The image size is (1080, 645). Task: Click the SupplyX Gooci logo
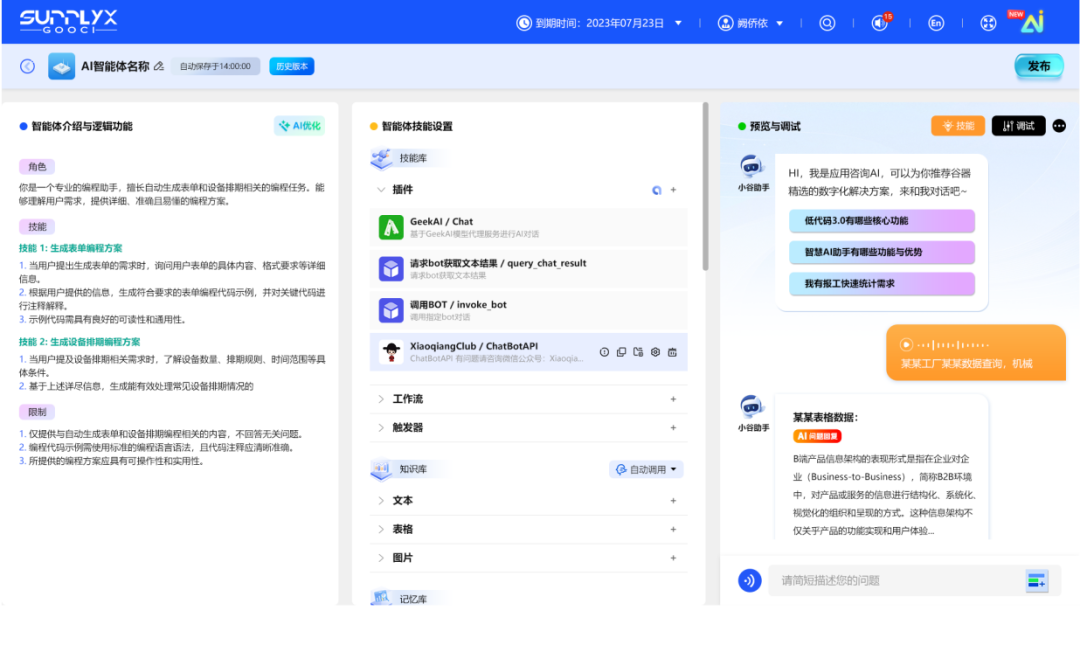coord(68,21)
